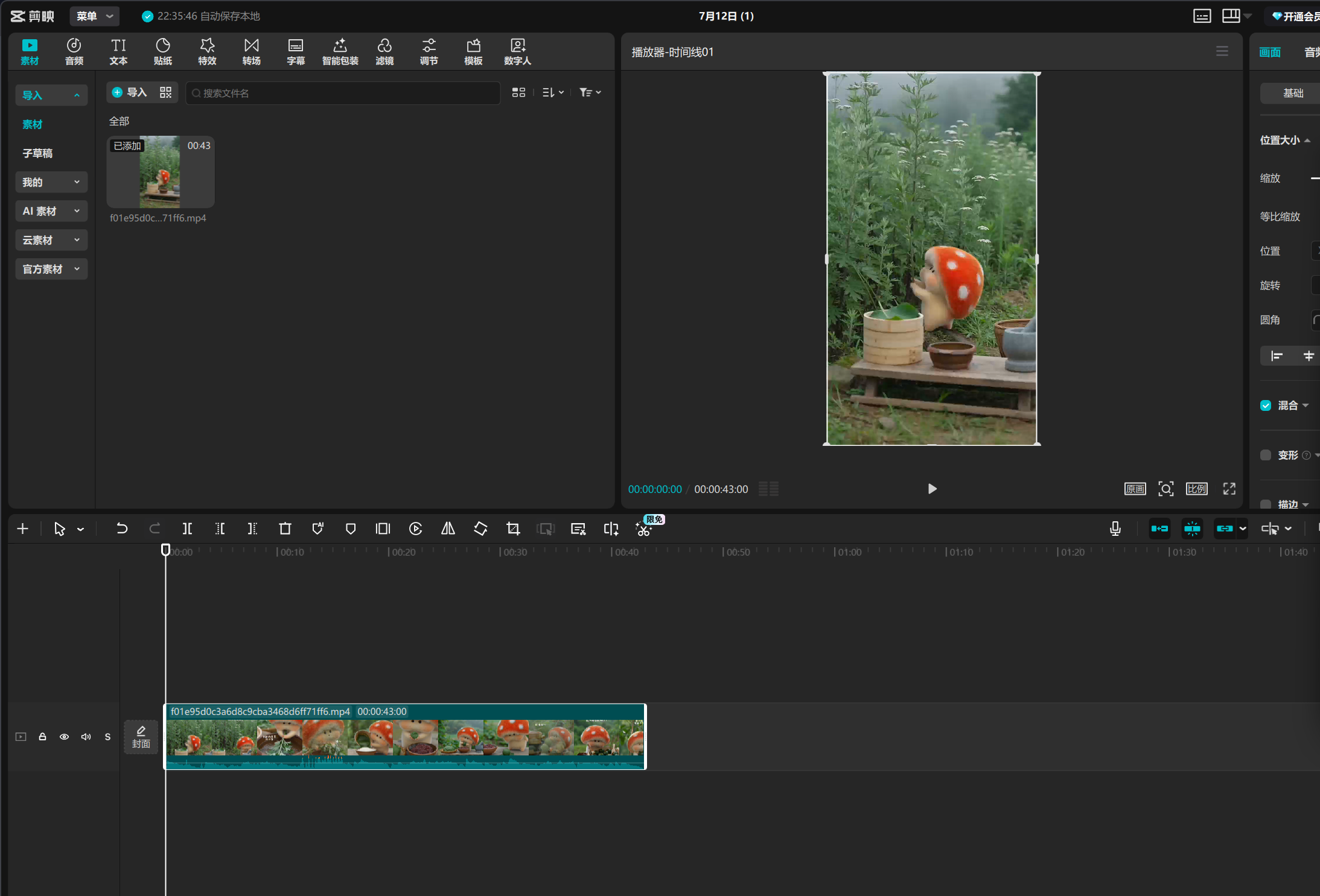1320x896 pixels.
Task: Expand the AI 素材 sidebar section
Action: pyautogui.click(x=51, y=211)
